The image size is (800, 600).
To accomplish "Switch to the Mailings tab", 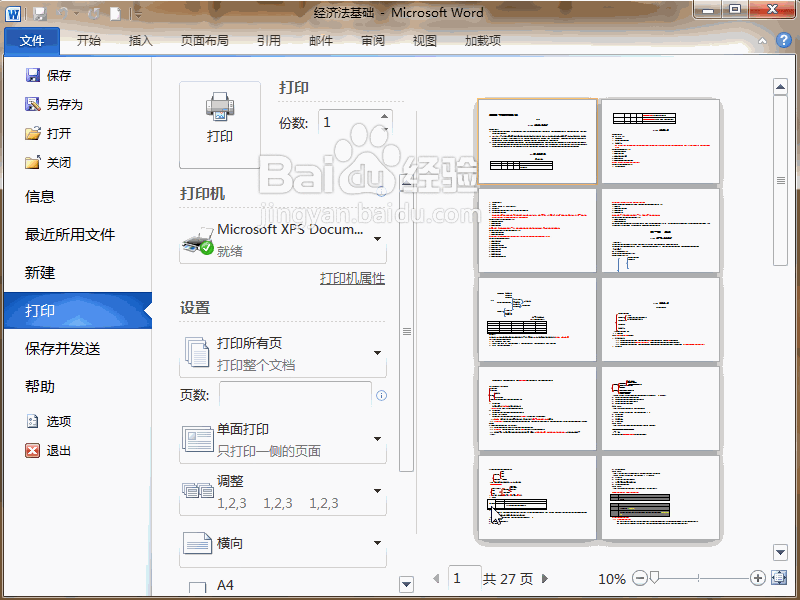I will (x=321, y=40).
